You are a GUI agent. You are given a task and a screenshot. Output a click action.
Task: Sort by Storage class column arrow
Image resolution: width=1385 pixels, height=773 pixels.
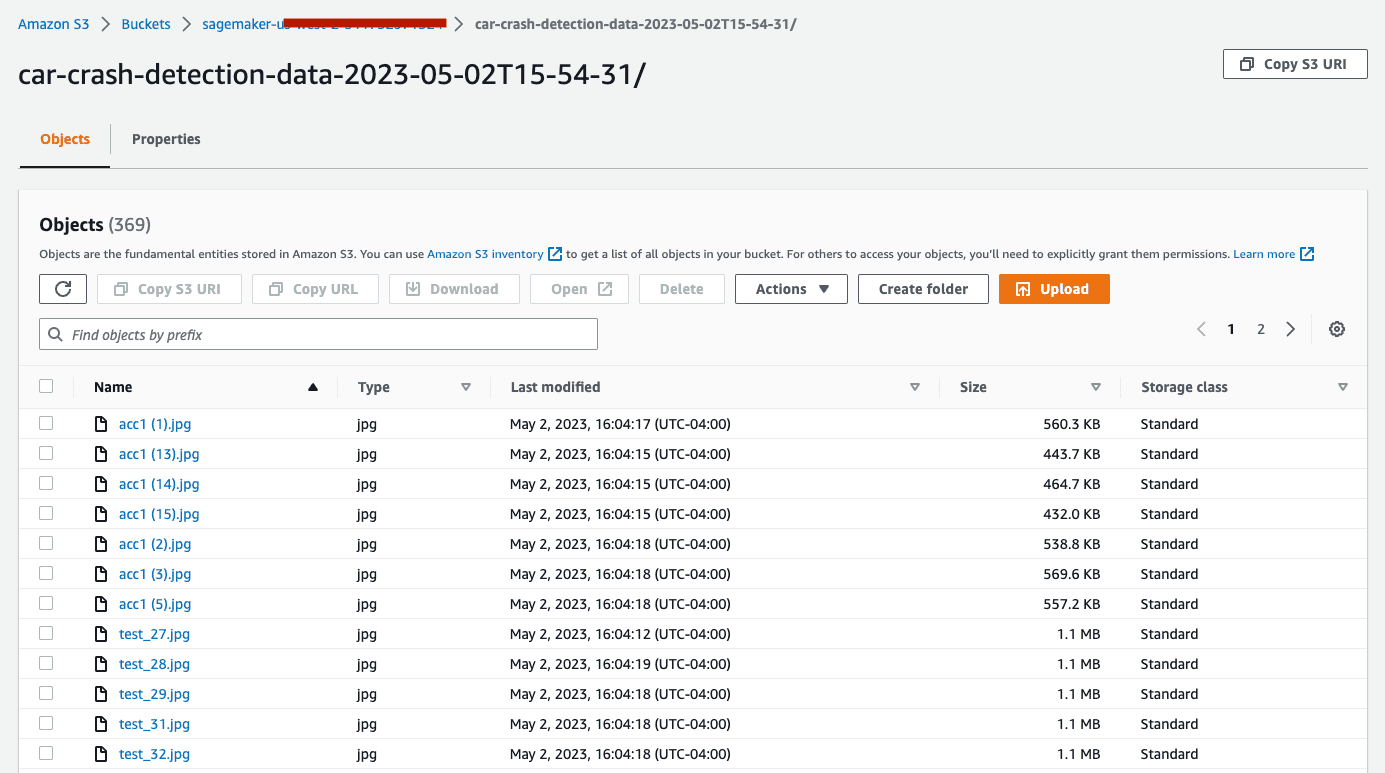pos(1343,387)
